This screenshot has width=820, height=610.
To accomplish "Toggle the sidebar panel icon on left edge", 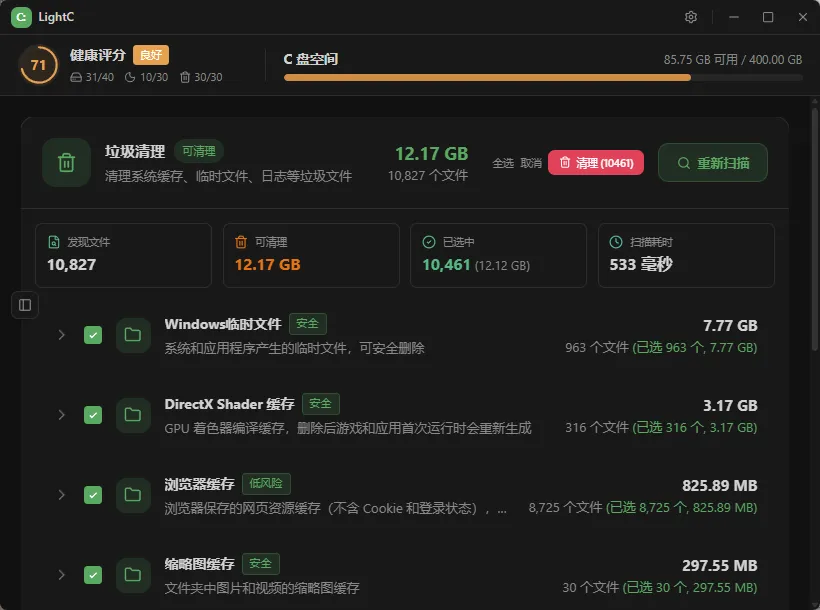I will 25,305.
